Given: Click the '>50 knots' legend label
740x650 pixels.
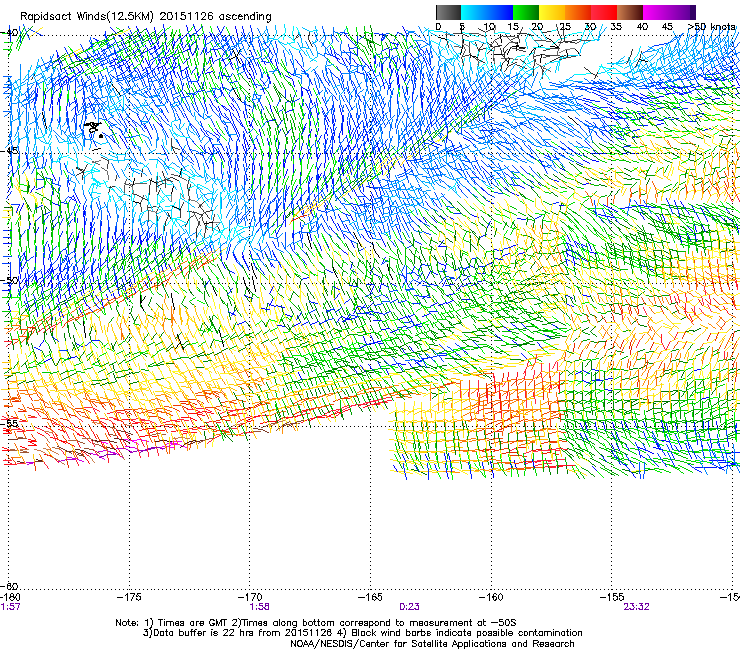Looking at the screenshot, I should click(x=711, y=27).
